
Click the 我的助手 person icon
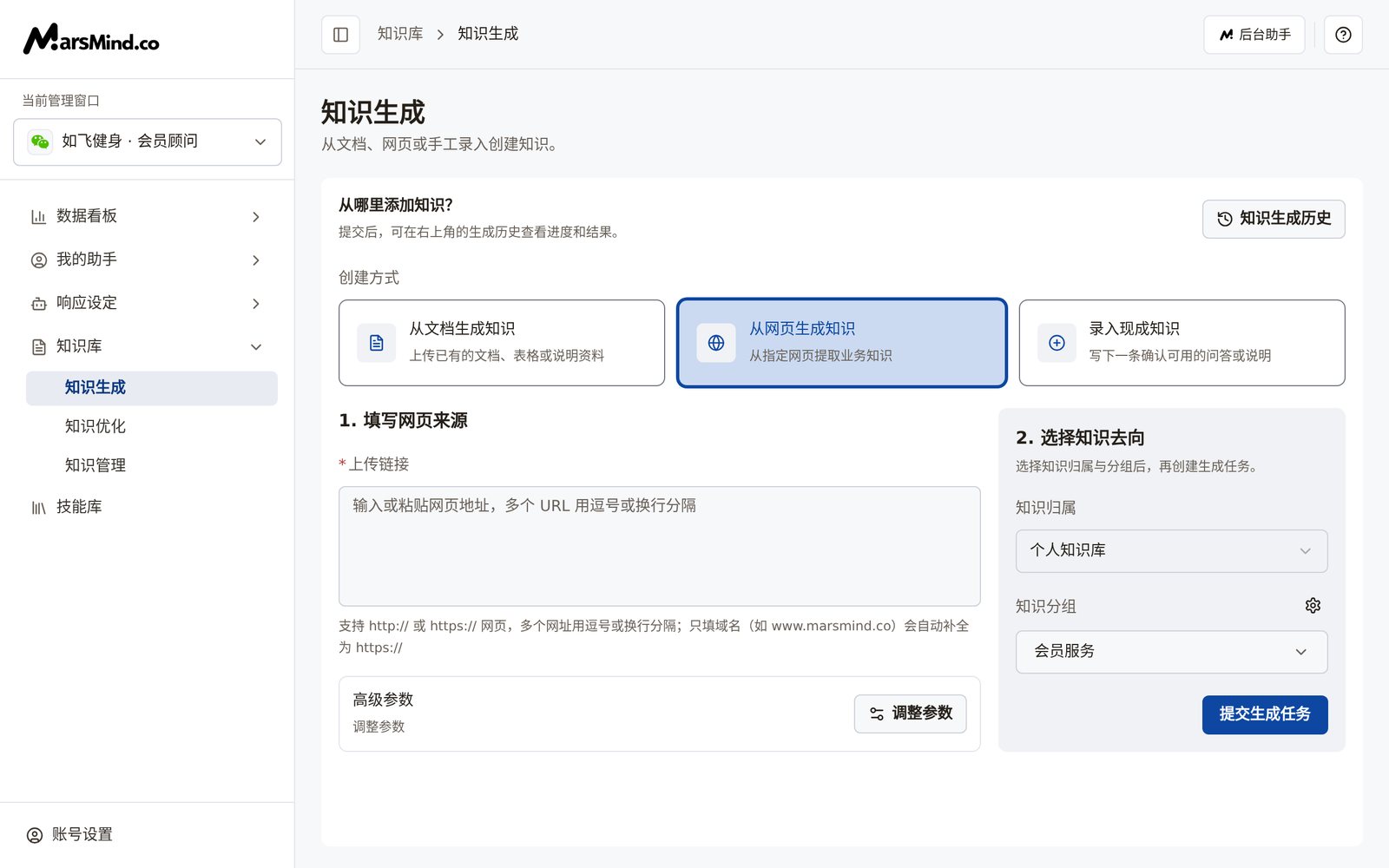(x=38, y=260)
